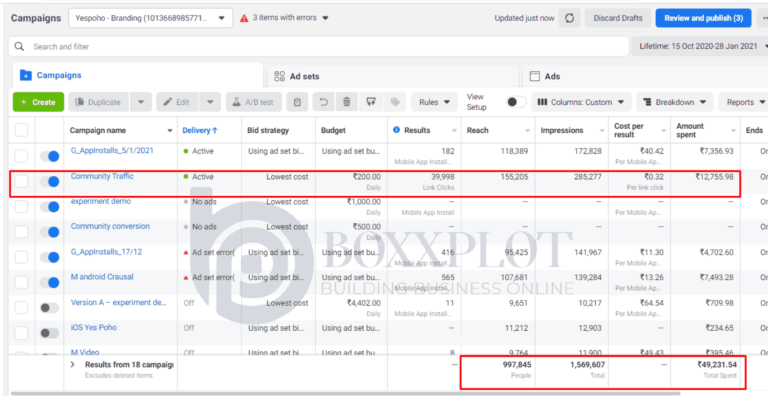Switch to the Campaigns tab
768x396 pixels.
137,75
